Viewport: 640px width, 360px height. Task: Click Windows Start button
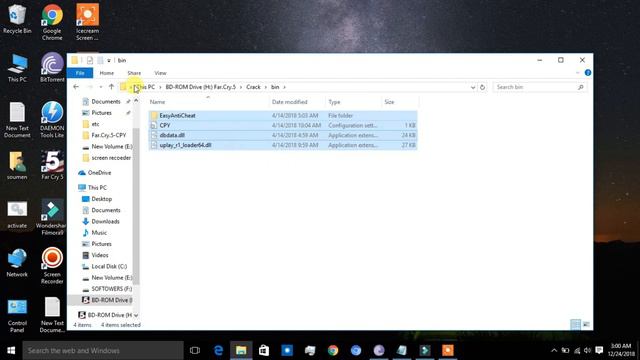pyautogui.click(x=11, y=351)
